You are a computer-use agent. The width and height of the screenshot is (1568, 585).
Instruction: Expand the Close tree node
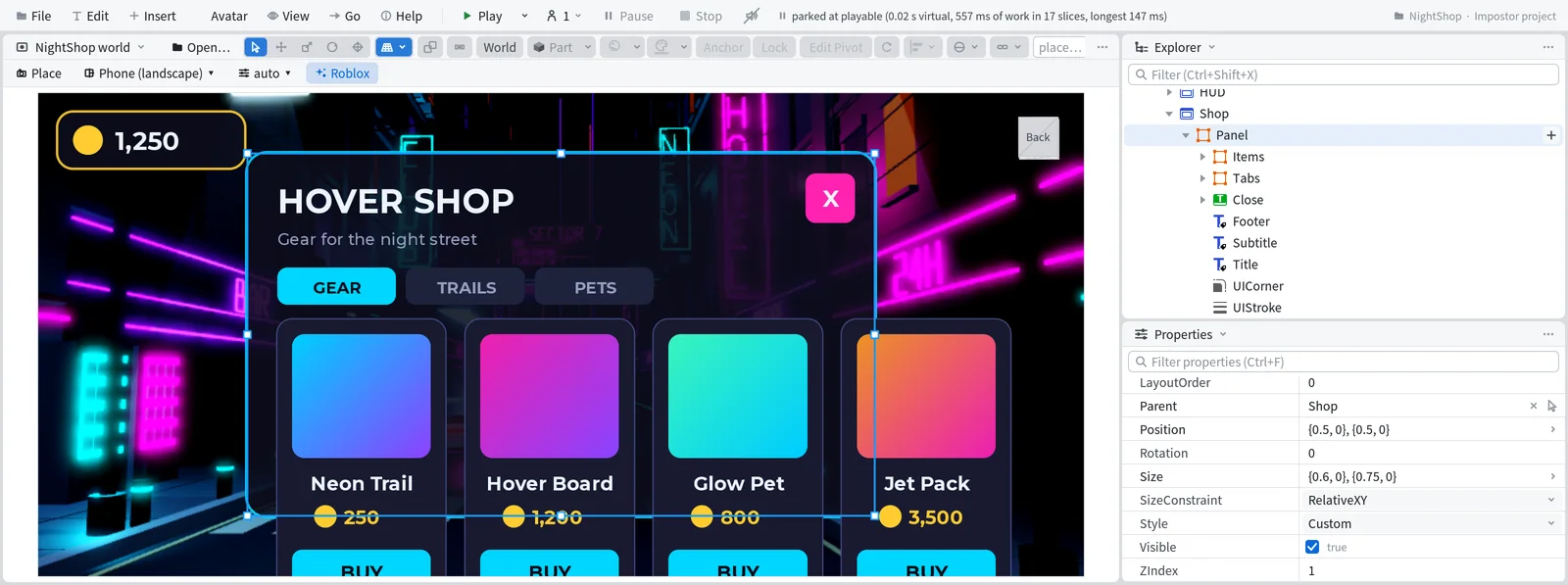[1202, 200]
